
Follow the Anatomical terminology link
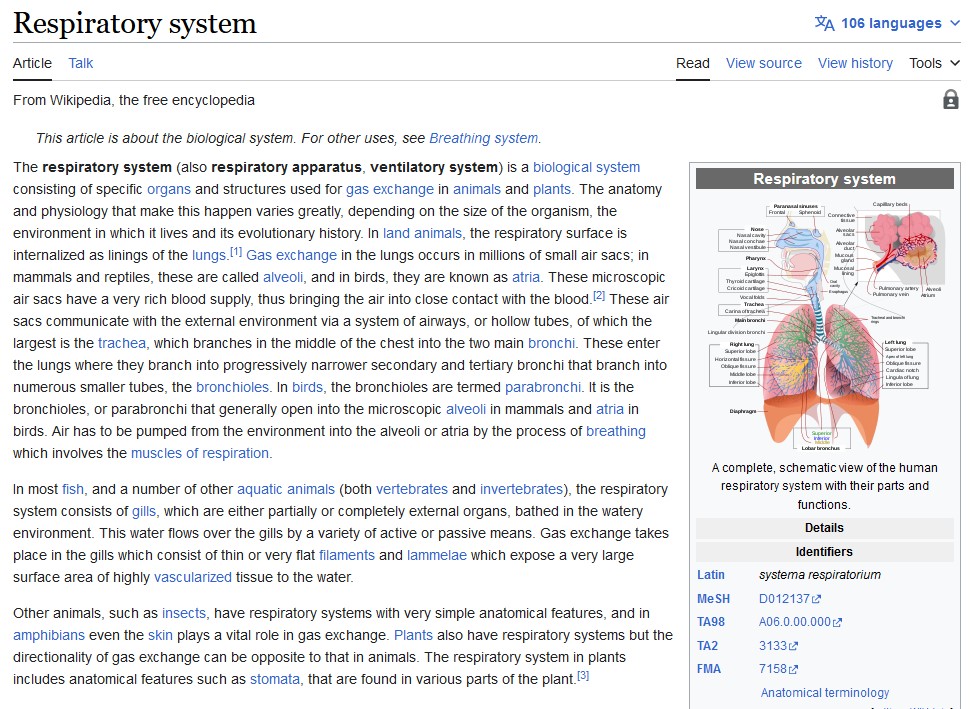[x=824, y=692]
